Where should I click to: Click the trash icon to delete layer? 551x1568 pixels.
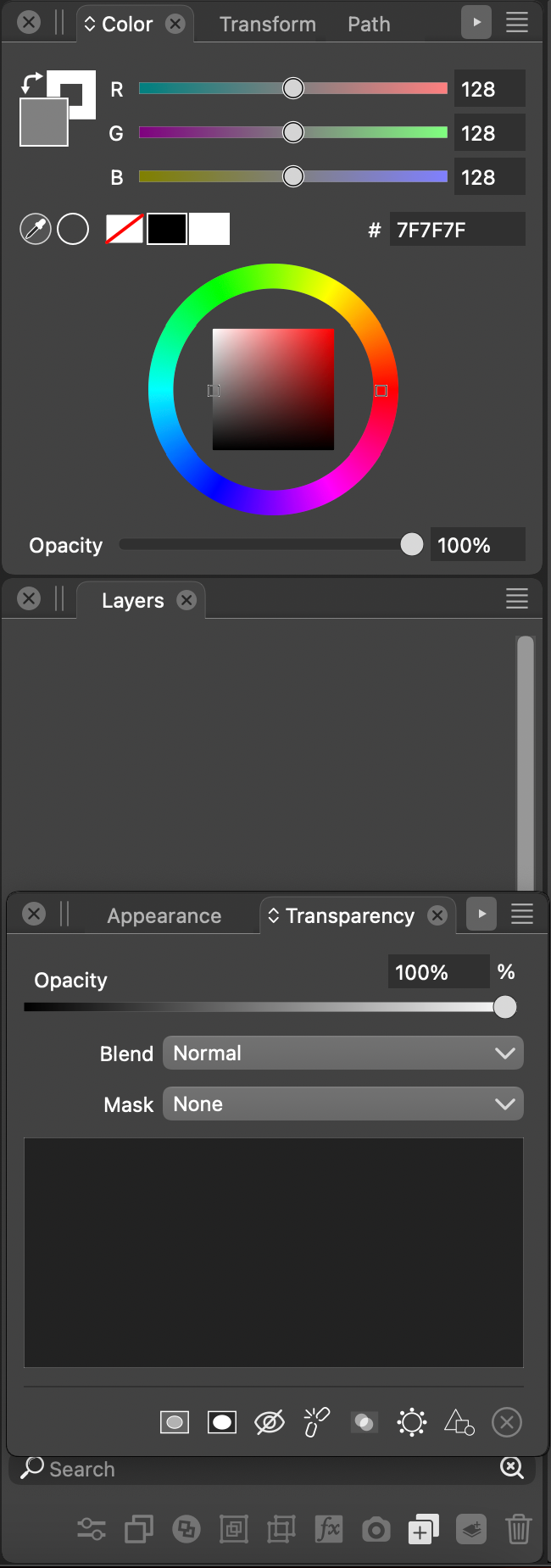tap(519, 1529)
